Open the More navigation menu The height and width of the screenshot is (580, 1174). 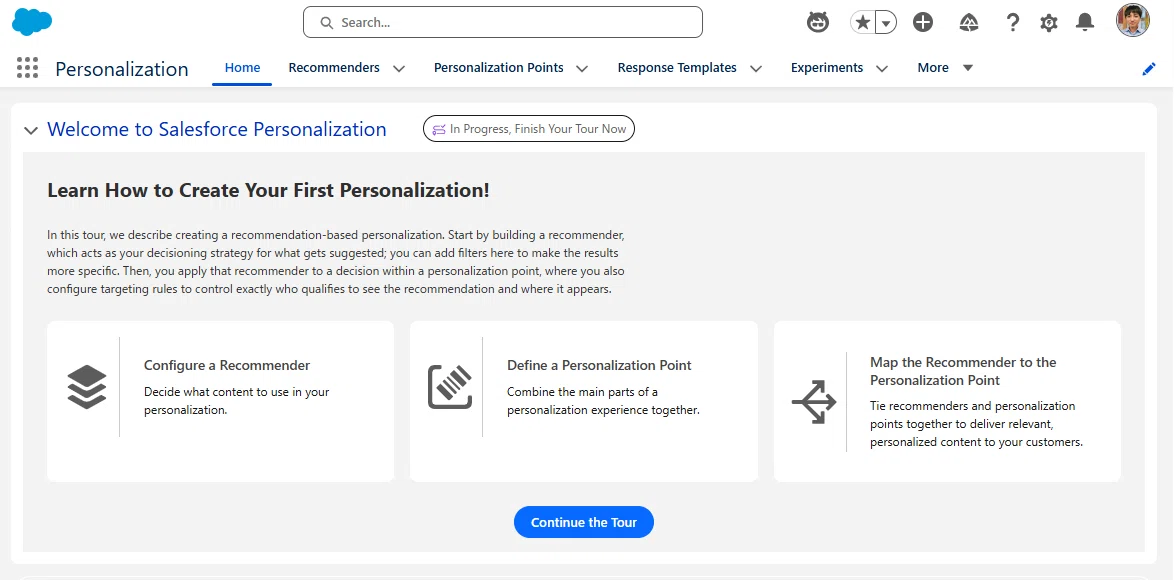[x=945, y=67]
